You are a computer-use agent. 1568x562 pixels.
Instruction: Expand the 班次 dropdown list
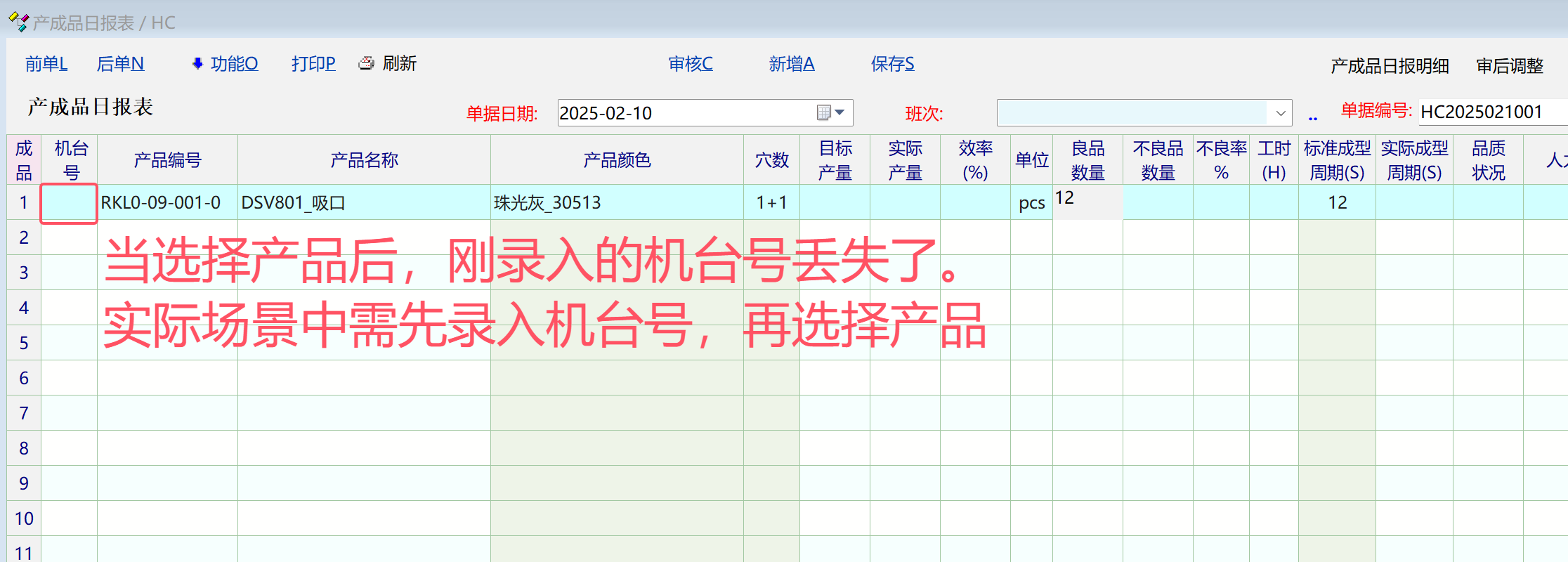pos(1280,113)
